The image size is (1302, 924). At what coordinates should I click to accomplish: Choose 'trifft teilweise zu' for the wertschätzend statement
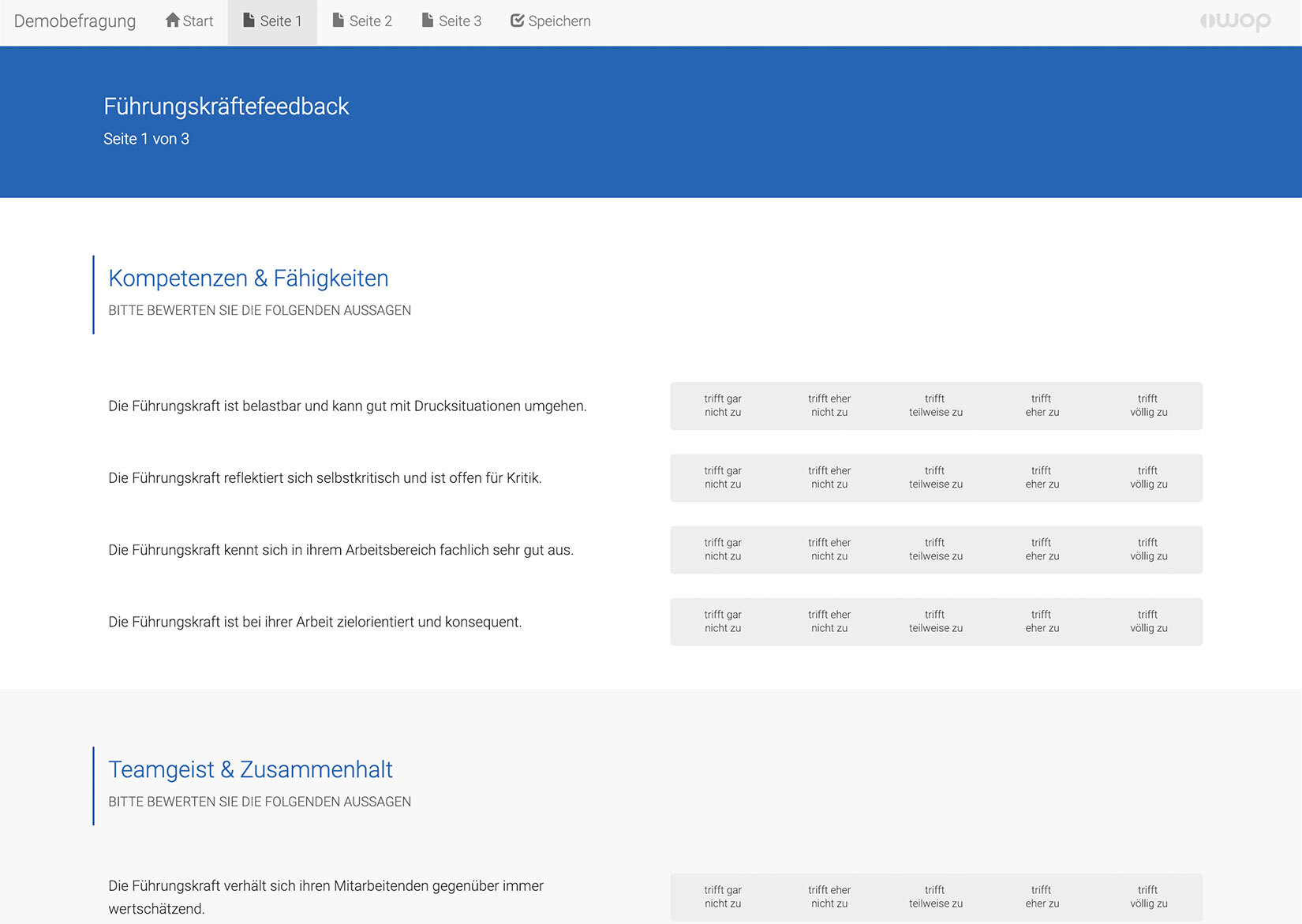[934, 897]
